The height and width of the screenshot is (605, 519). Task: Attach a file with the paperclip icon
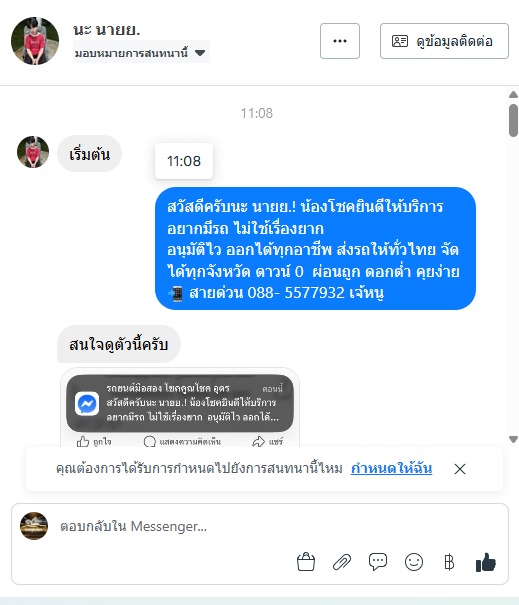tap(342, 562)
